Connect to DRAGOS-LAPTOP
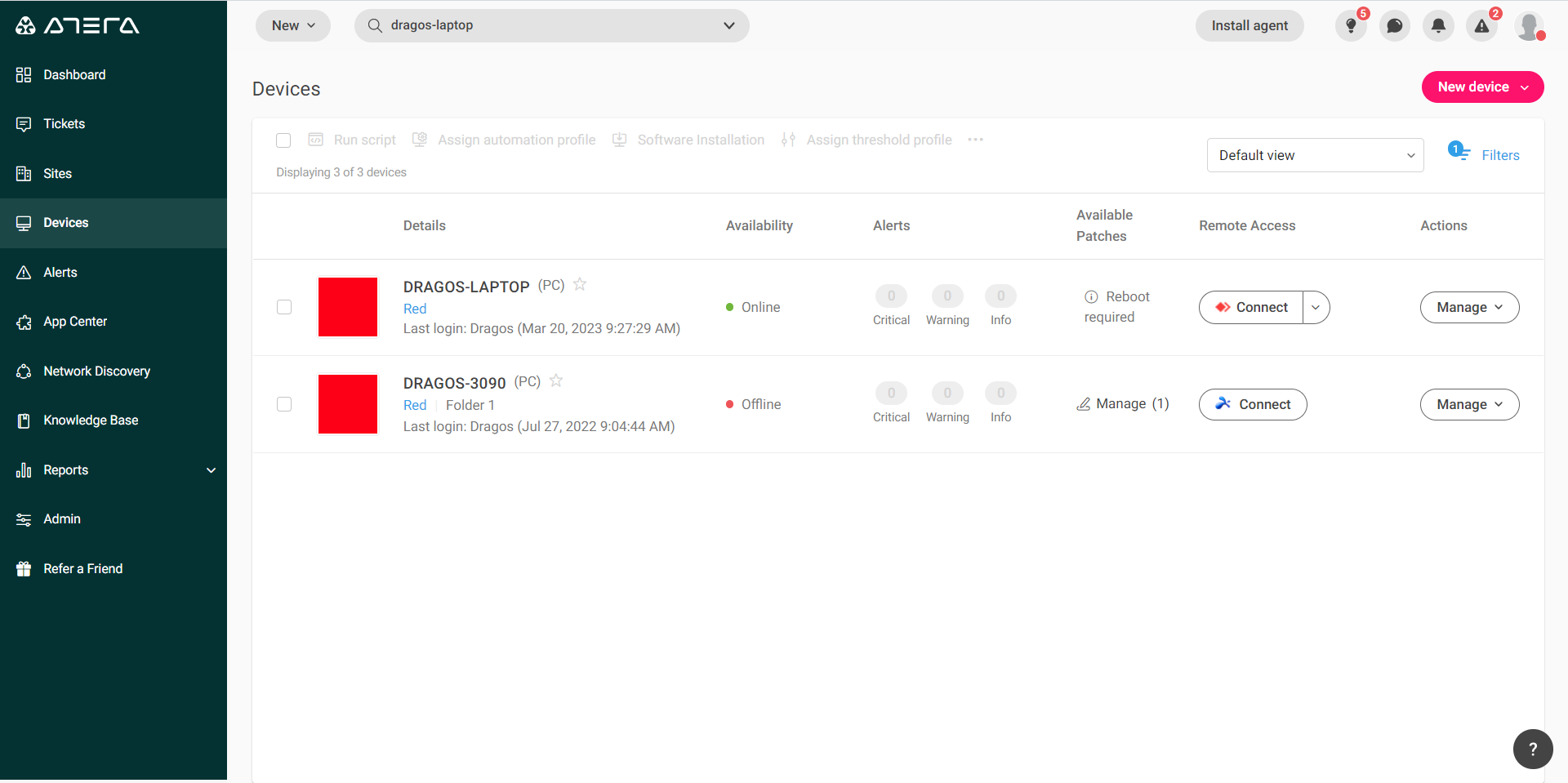This screenshot has height=783, width=1568. point(1251,307)
